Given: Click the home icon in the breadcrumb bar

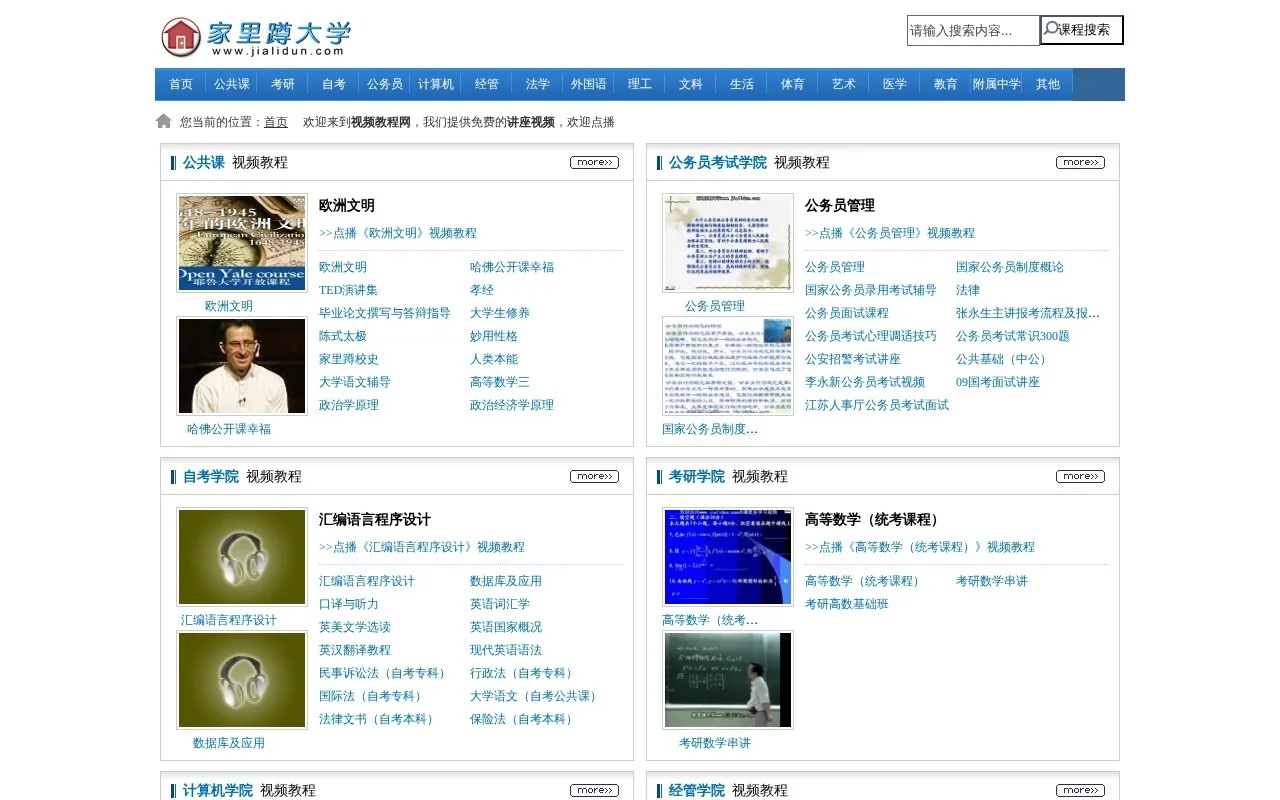Looking at the screenshot, I should (x=163, y=120).
